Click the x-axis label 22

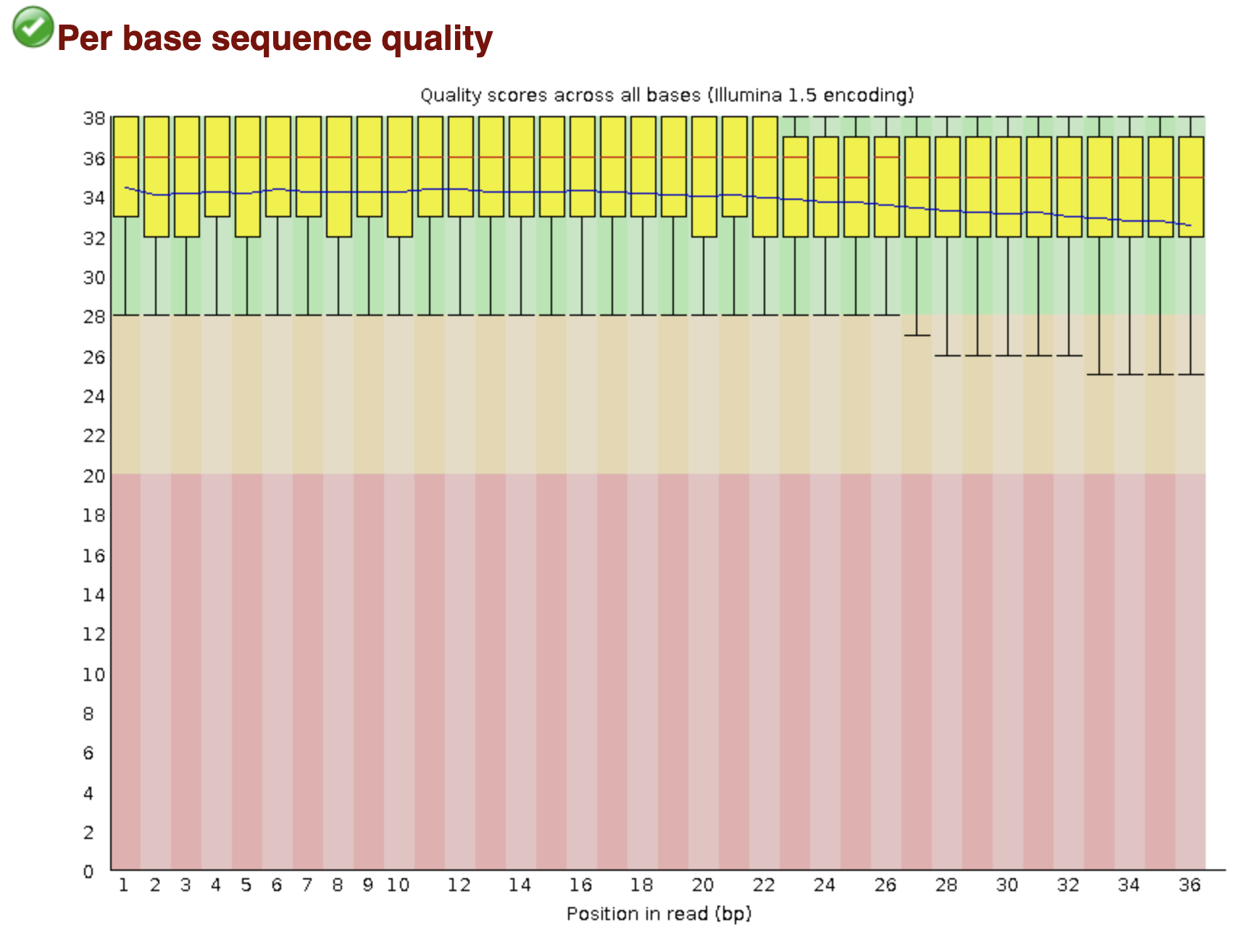click(x=763, y=885)
